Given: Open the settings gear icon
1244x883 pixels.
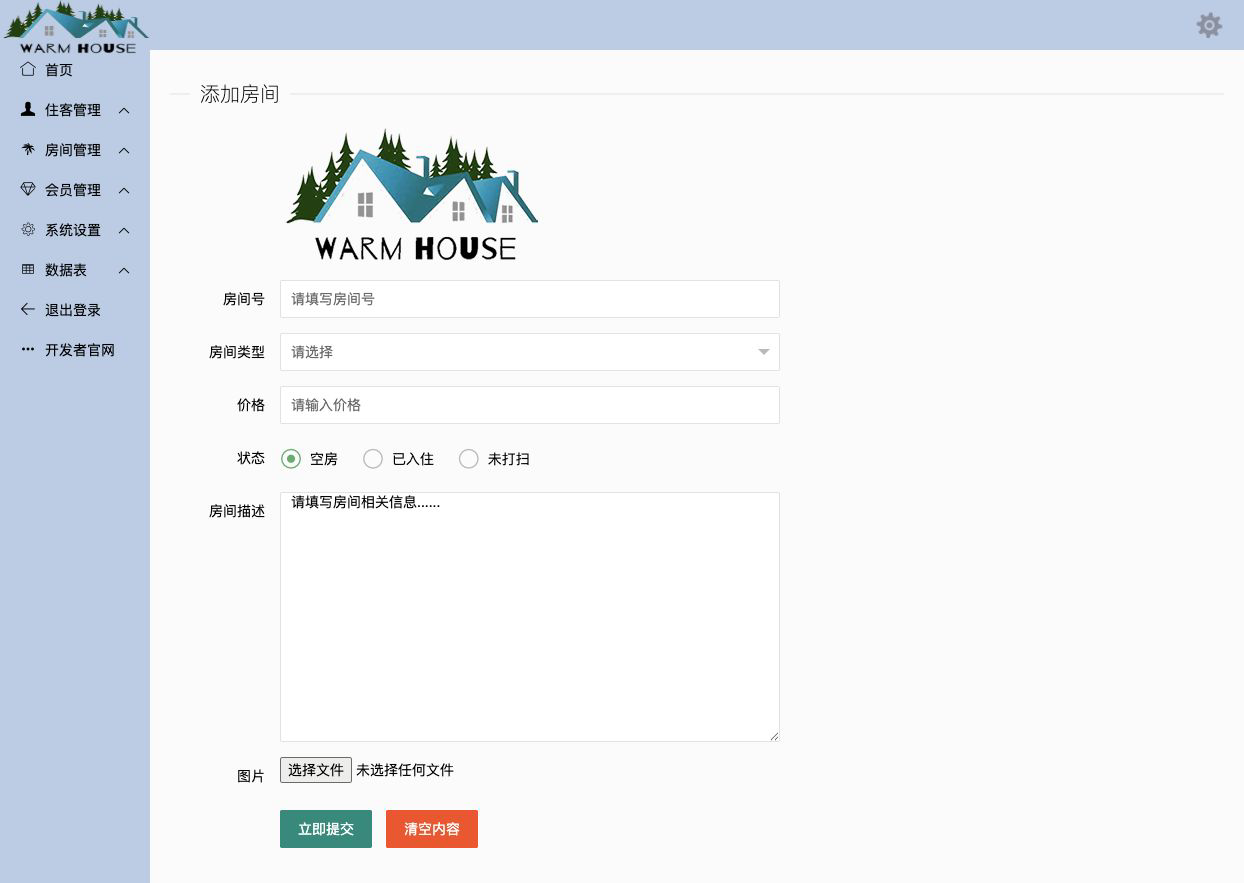Looking at the screenshot, I should pos(1209,25).
